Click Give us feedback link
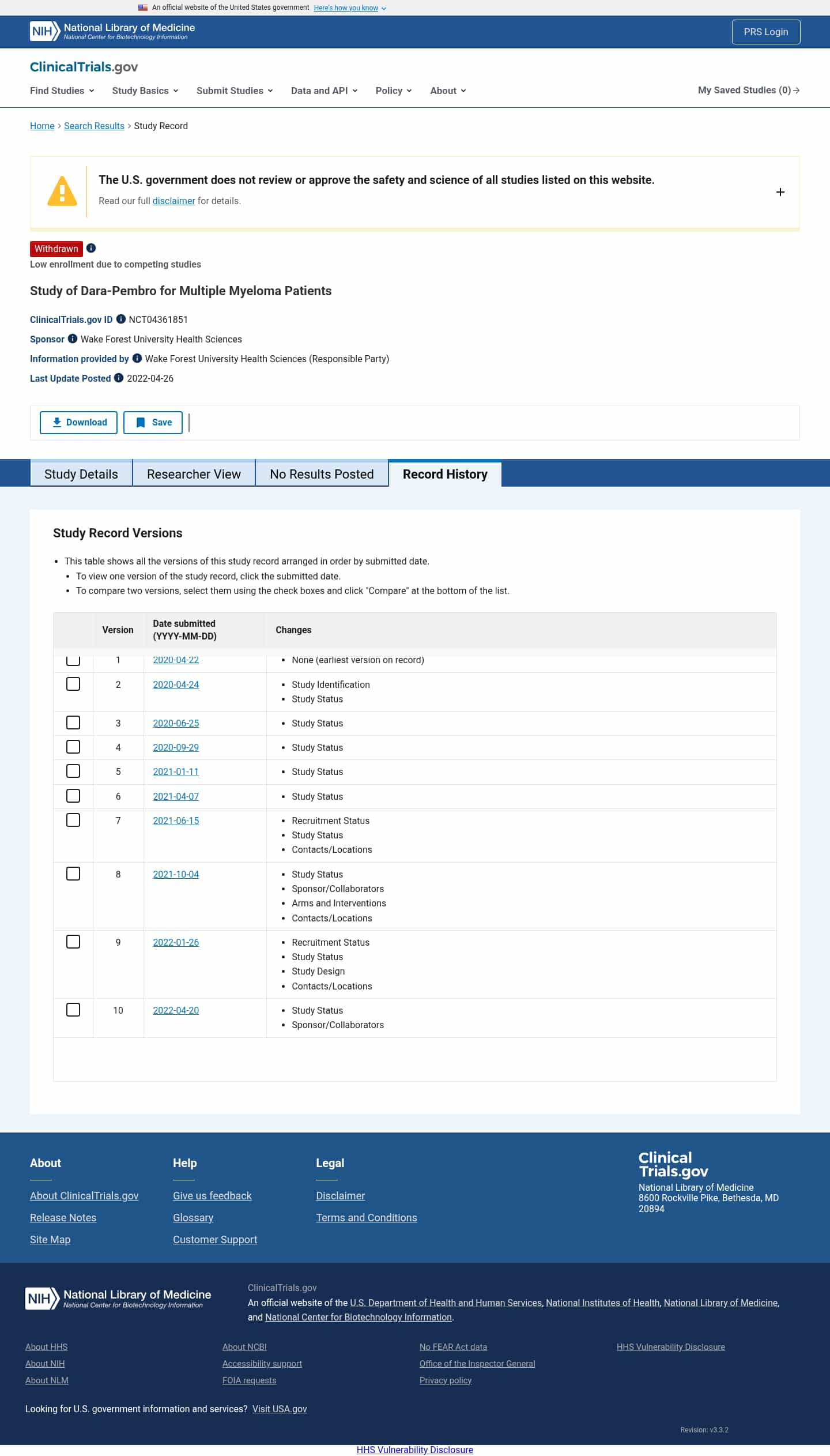The image size is (830, 1456). pyautogui.click(x=212, y=1195)
